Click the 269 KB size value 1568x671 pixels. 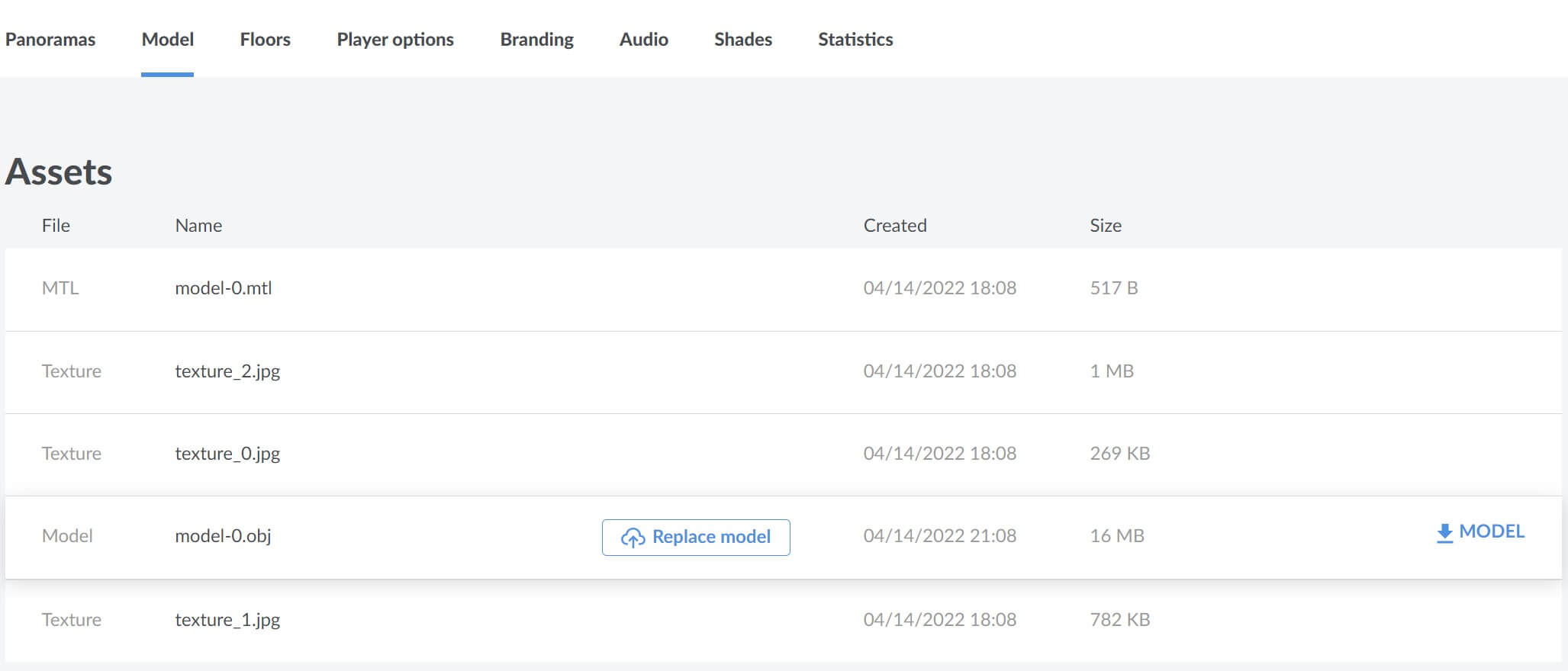point(1120,454)
